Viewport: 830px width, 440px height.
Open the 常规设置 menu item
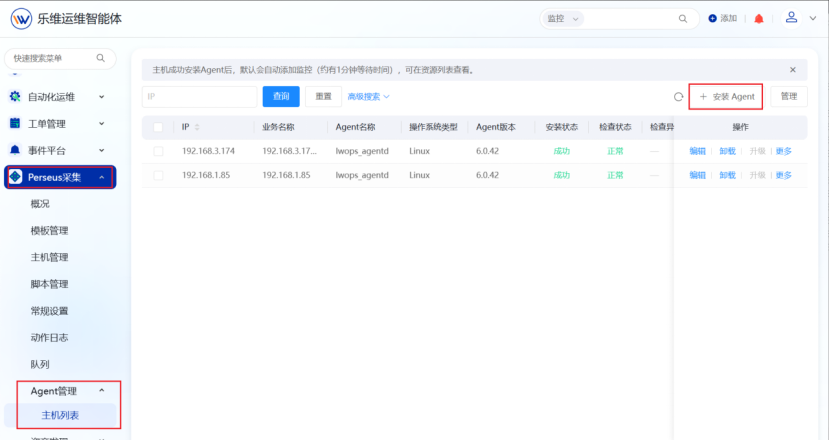coord(49,311)
